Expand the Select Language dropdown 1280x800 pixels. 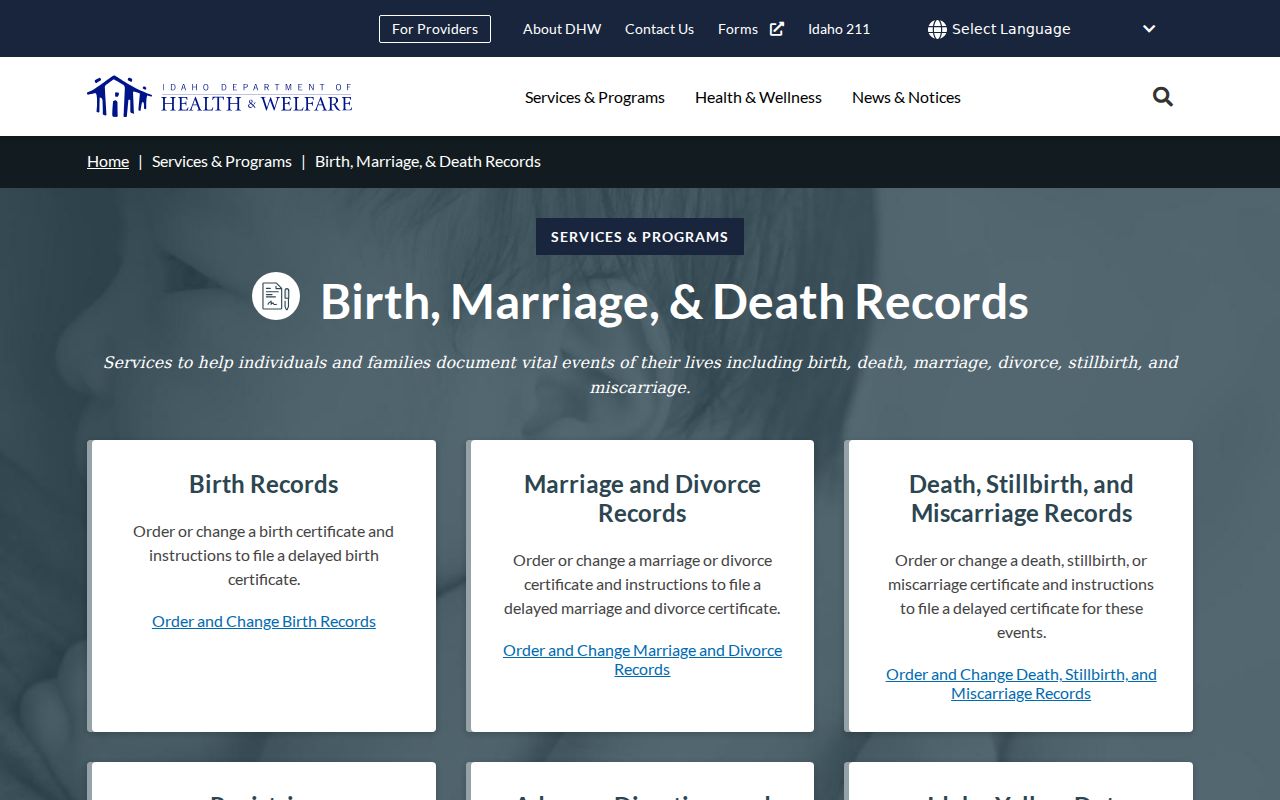click(x=1042, y=29)
